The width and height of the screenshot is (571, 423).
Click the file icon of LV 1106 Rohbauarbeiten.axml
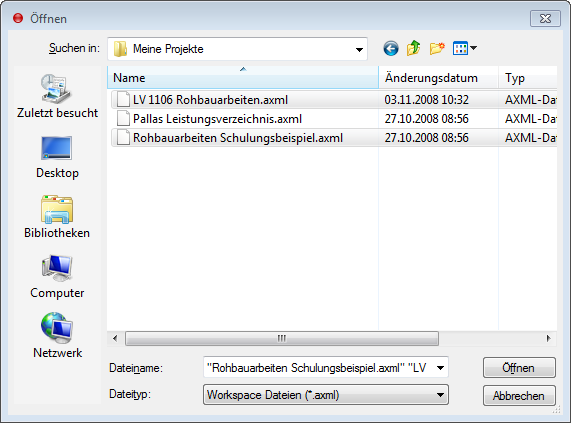(x=123, y=100)
